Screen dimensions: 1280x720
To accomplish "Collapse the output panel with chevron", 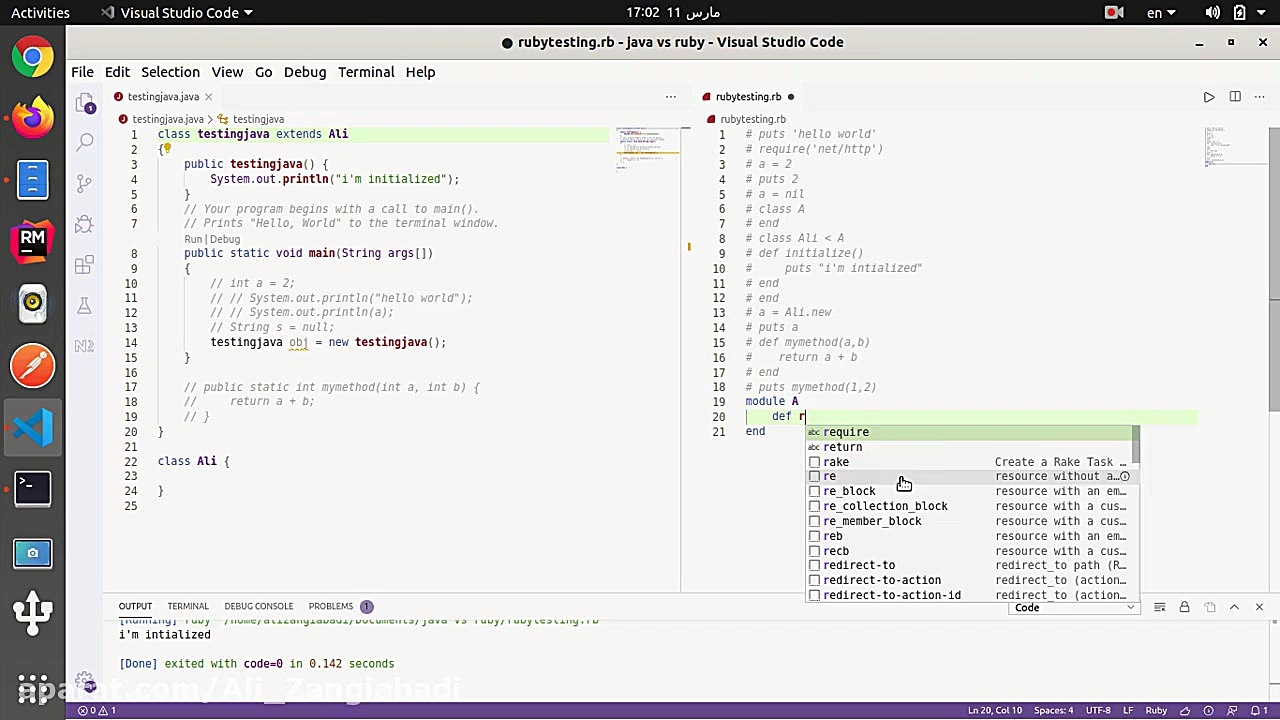I will [1234, 607].
